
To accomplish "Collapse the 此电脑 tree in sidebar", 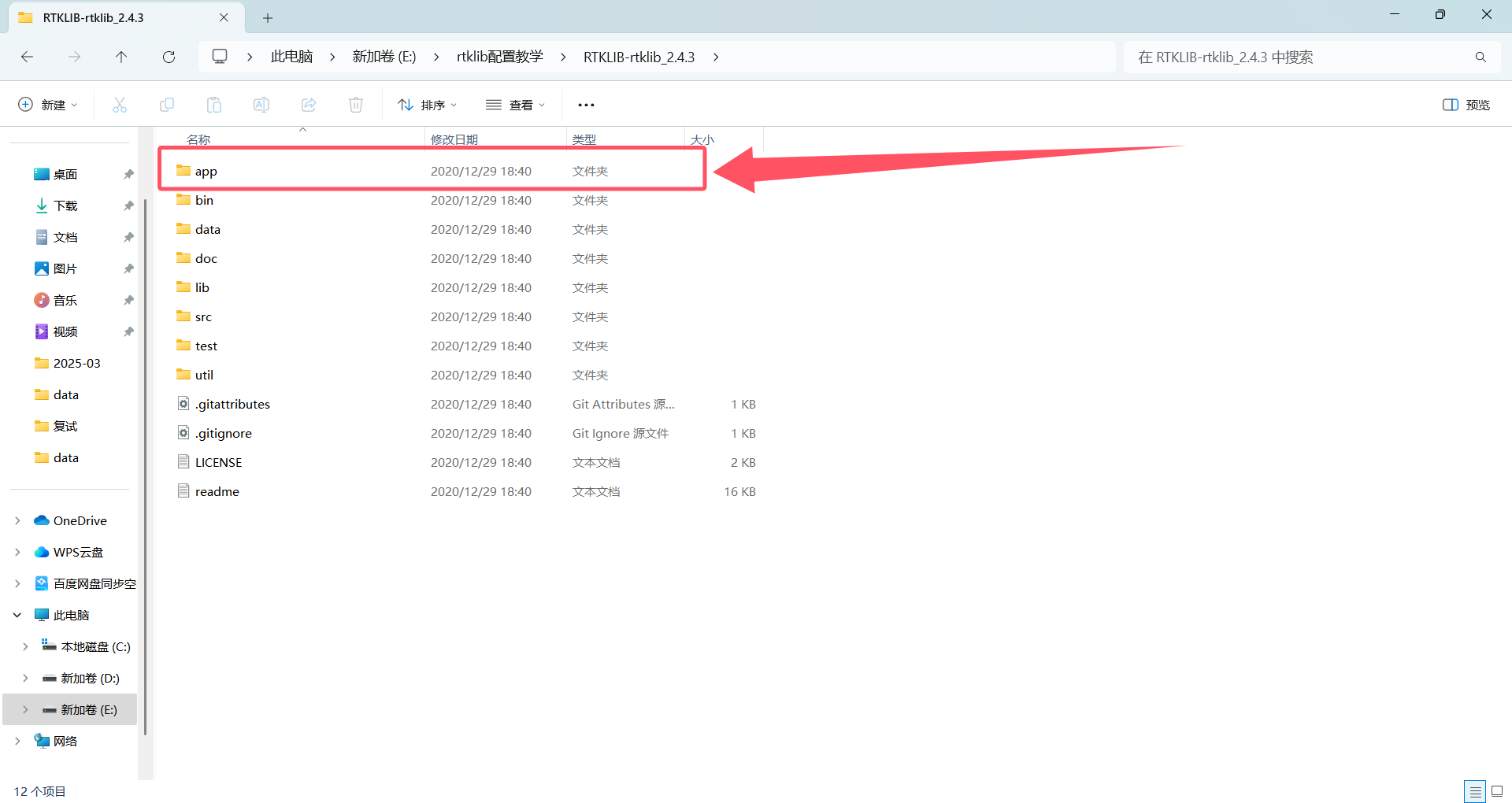I will (x=17, y=615).
